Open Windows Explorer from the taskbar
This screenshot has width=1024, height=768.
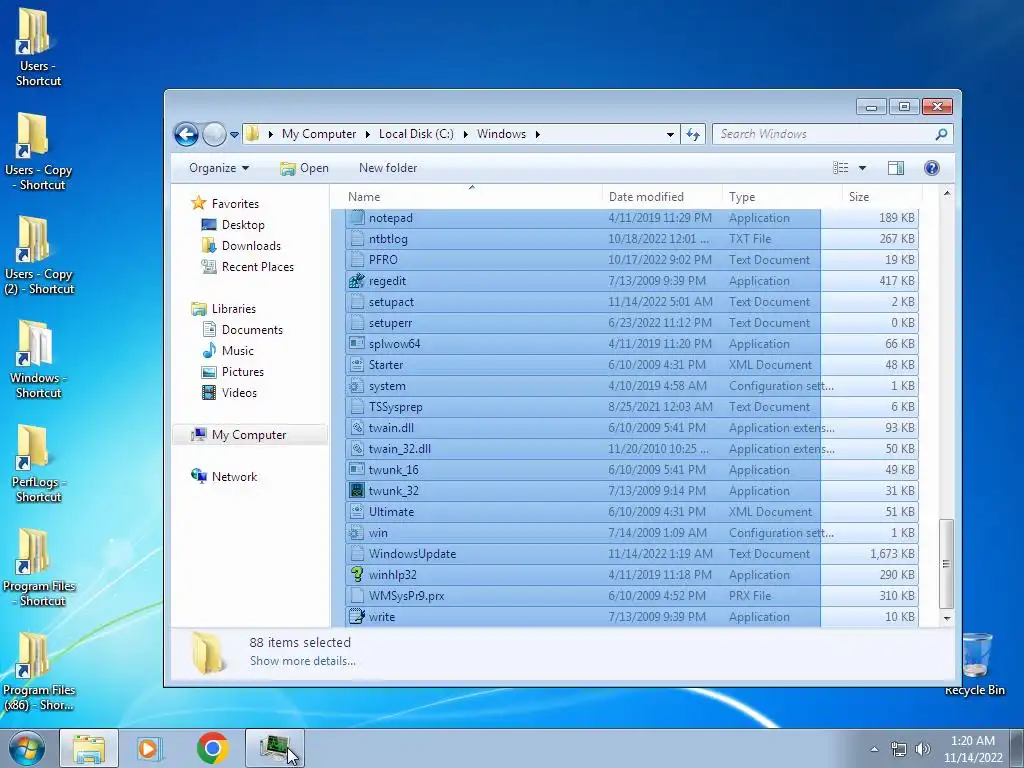coord(89,748)
